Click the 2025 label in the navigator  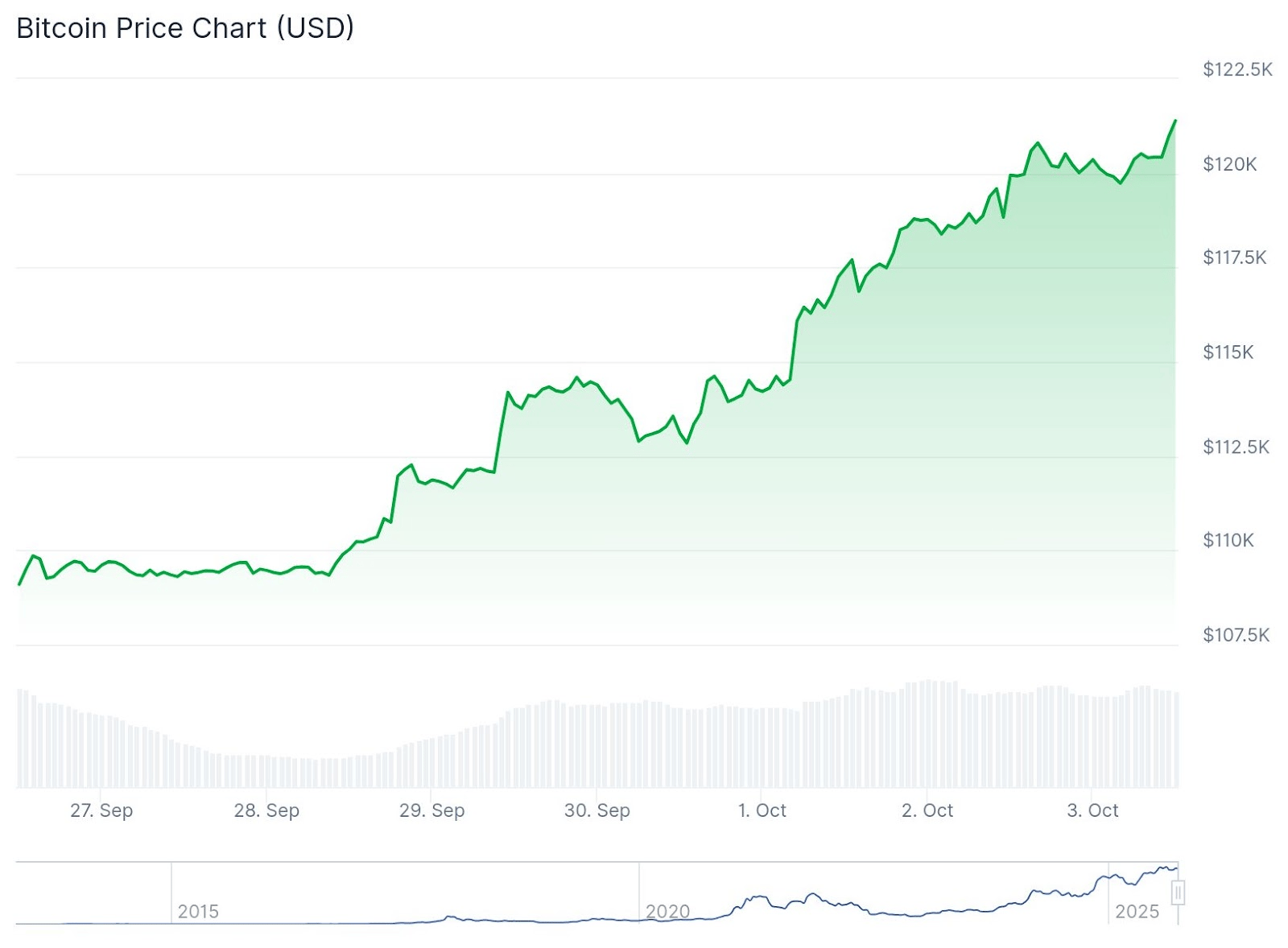(x=1137, y=912)
